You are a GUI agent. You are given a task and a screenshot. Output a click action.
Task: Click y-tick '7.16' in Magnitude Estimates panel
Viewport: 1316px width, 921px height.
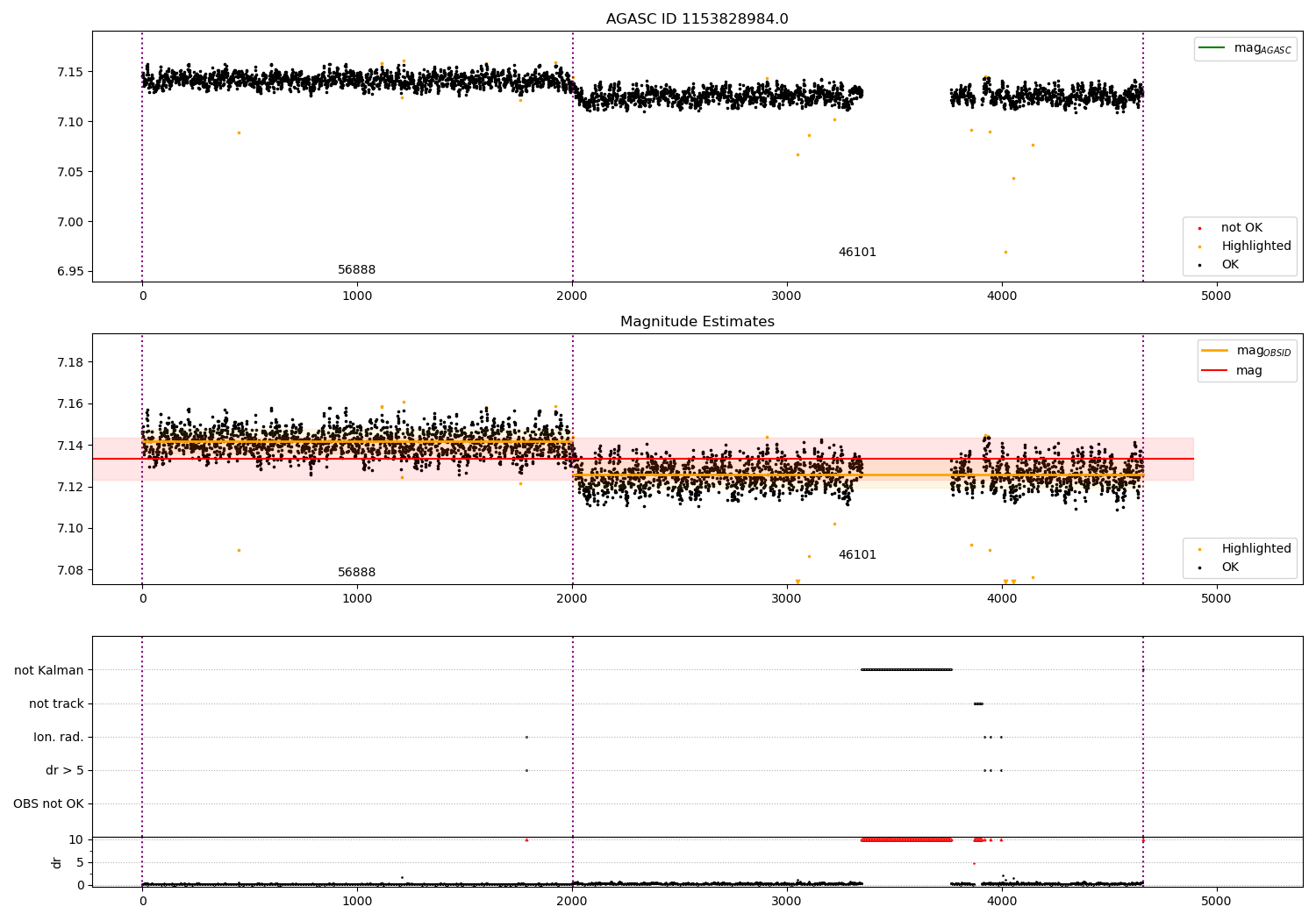click(70, 404)
